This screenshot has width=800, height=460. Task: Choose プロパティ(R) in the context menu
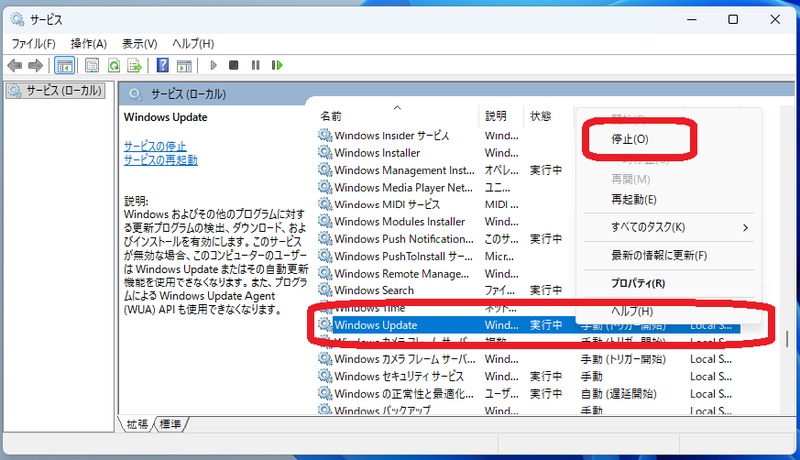(638, 283)
